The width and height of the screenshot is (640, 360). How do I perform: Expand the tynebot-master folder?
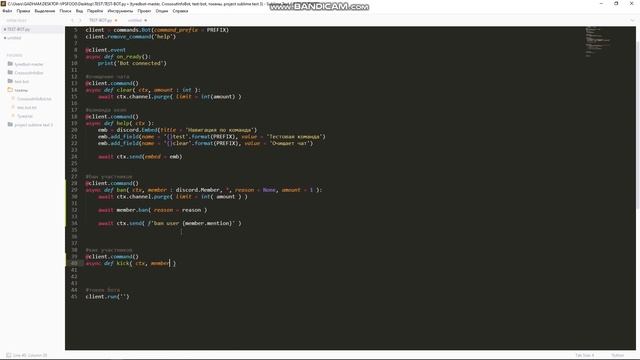coord(29,64)
